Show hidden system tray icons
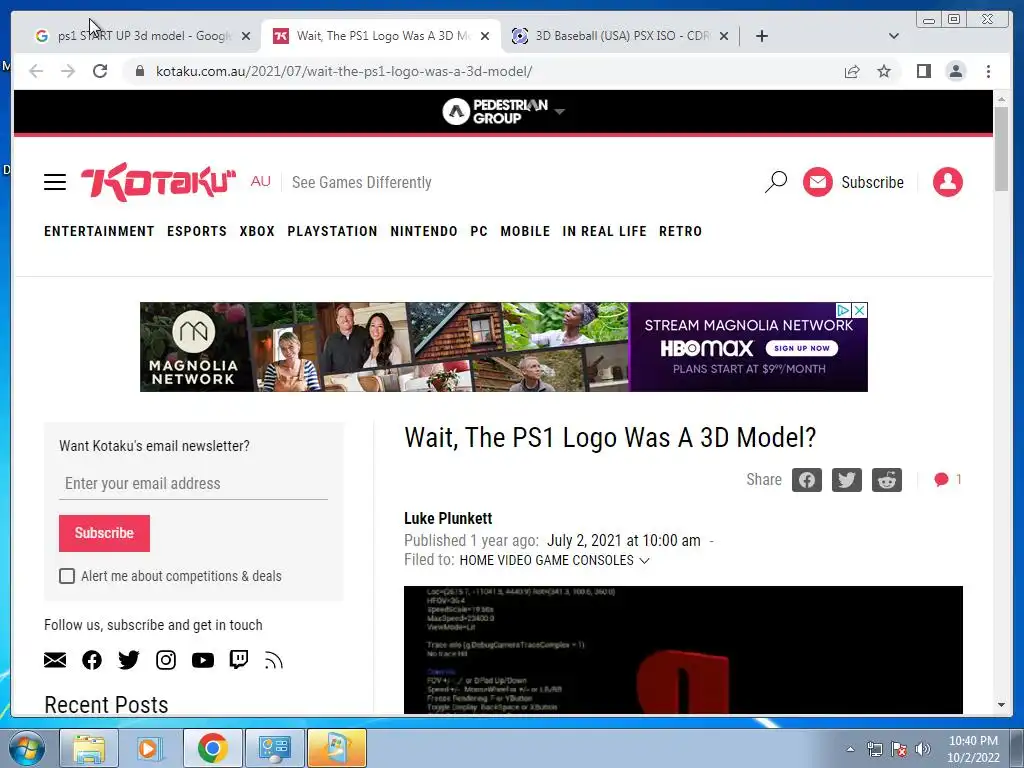This screenshot has width=1024, height=768. [x=850, y=748]
